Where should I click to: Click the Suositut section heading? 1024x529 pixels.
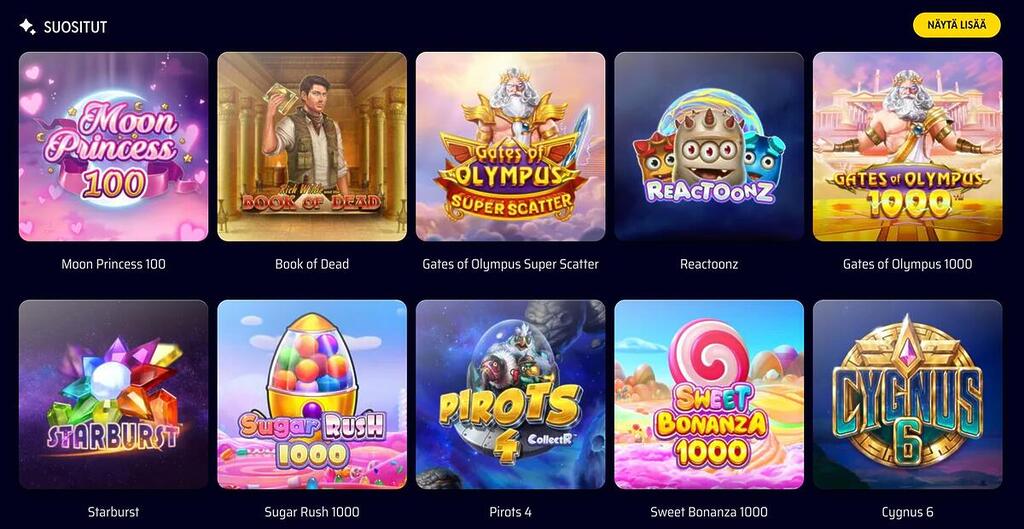point(75,27)
